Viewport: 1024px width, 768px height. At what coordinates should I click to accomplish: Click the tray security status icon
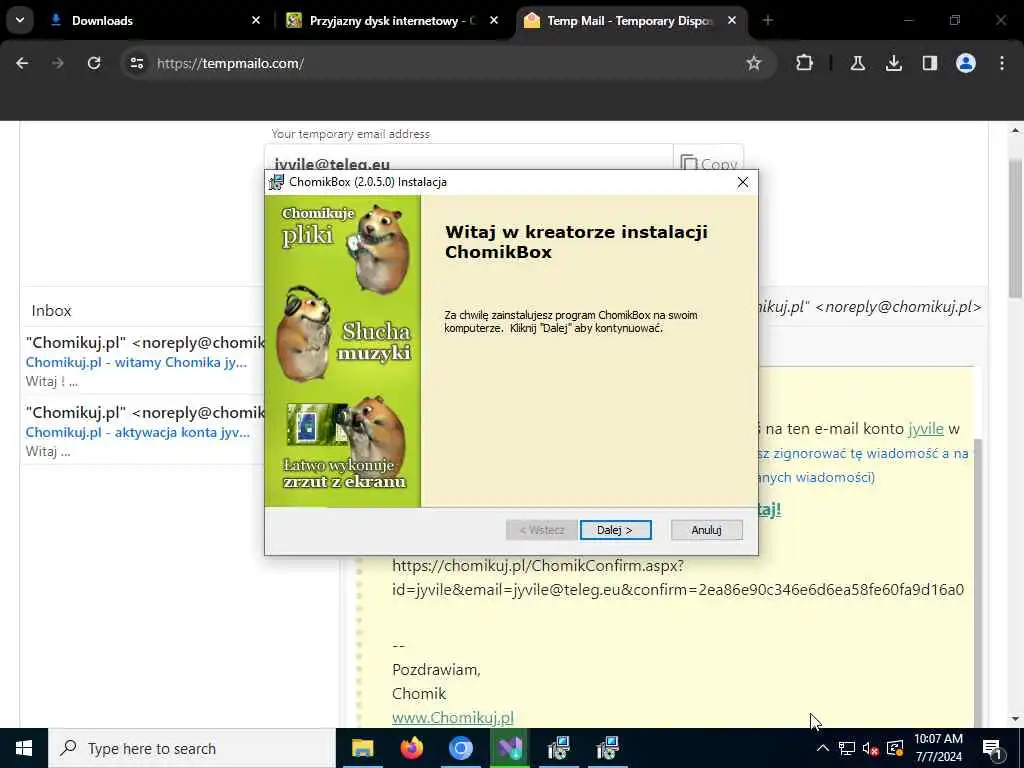pos(895,748)
